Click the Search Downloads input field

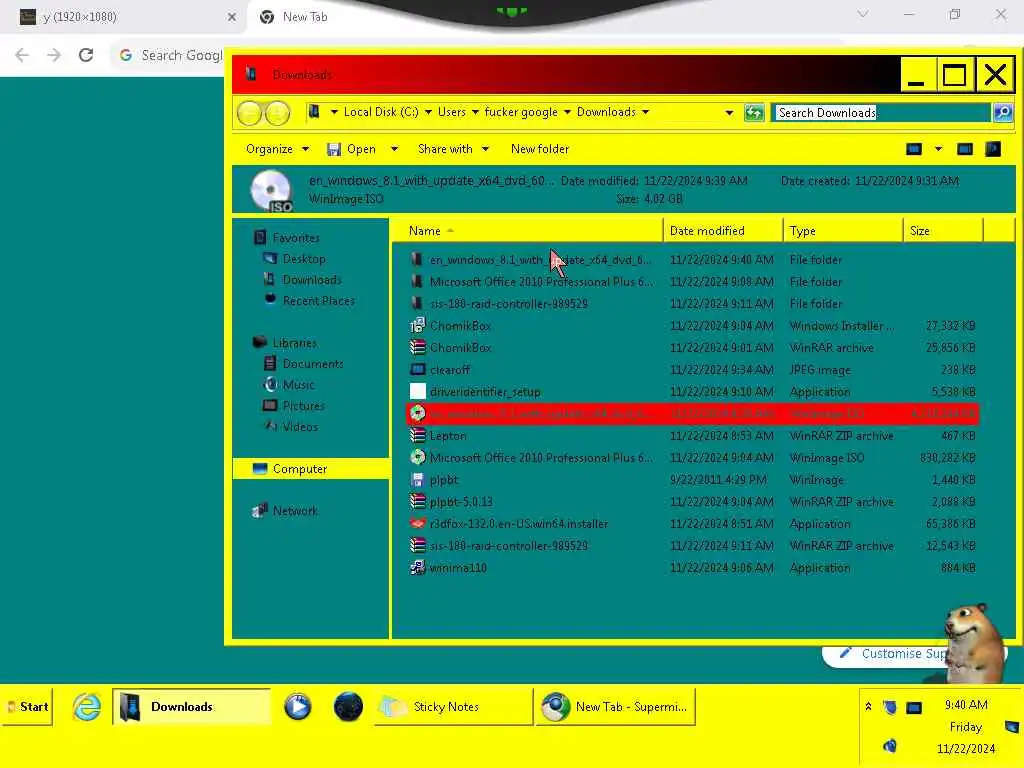tap(882, 112)
